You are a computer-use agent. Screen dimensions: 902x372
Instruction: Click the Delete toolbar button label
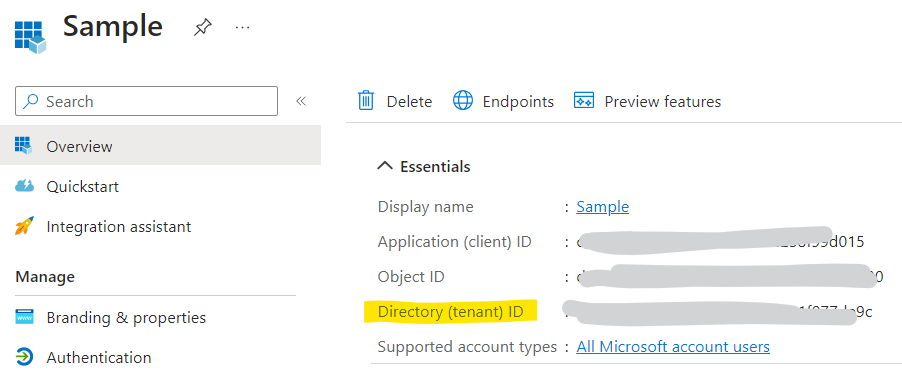click(409, 102)
